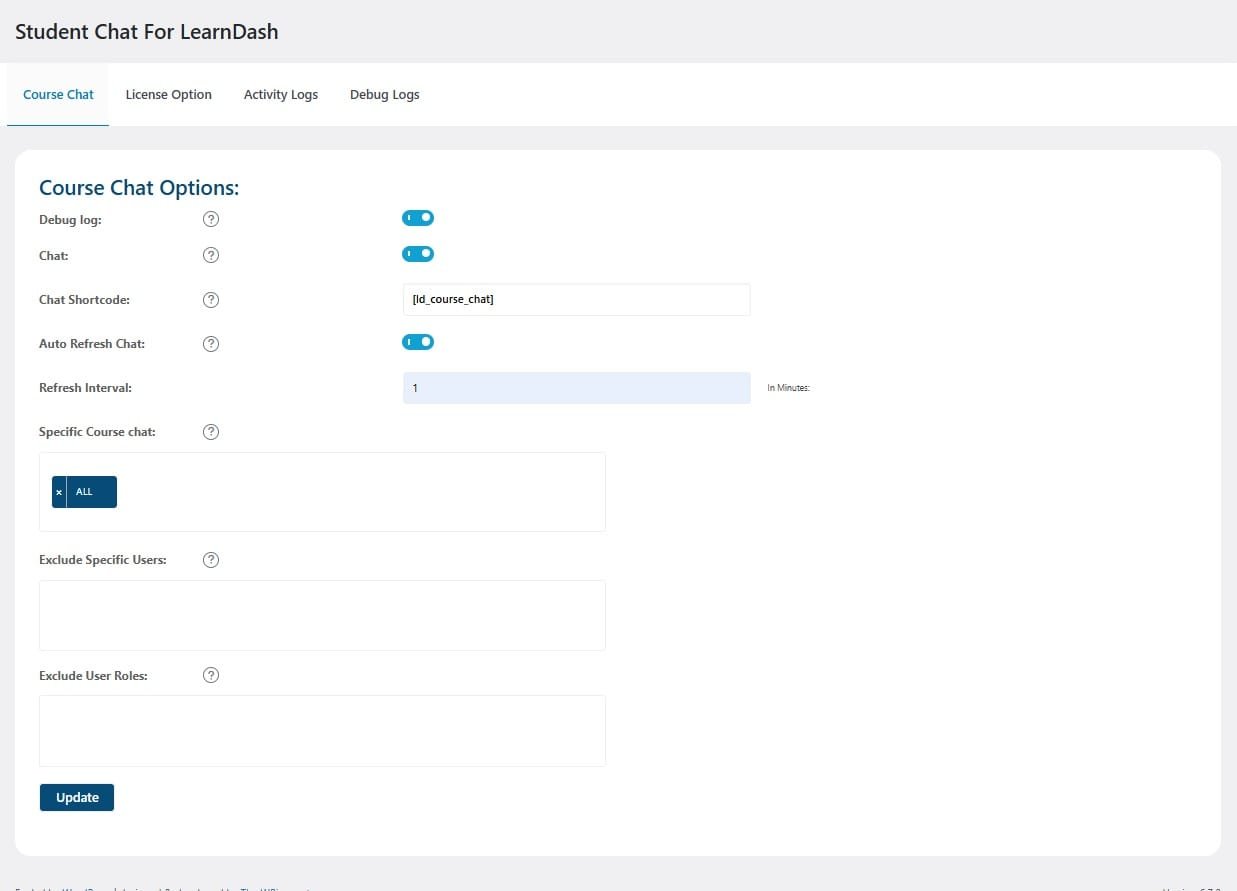Click into the Refresh Interval field

coord(576,388)
